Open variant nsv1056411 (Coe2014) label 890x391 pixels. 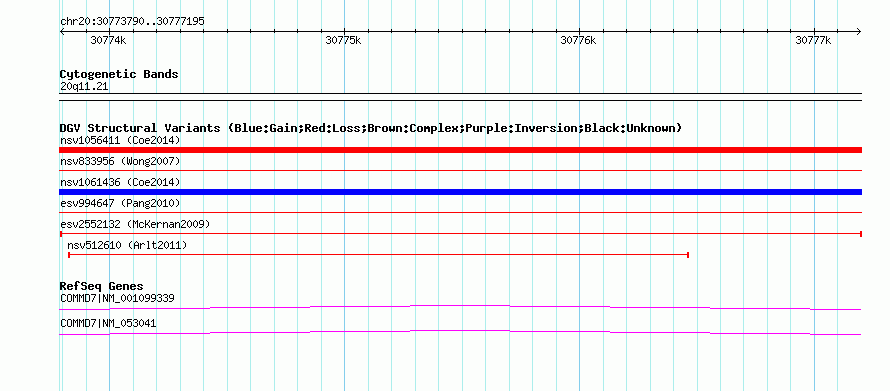point(120,140)
